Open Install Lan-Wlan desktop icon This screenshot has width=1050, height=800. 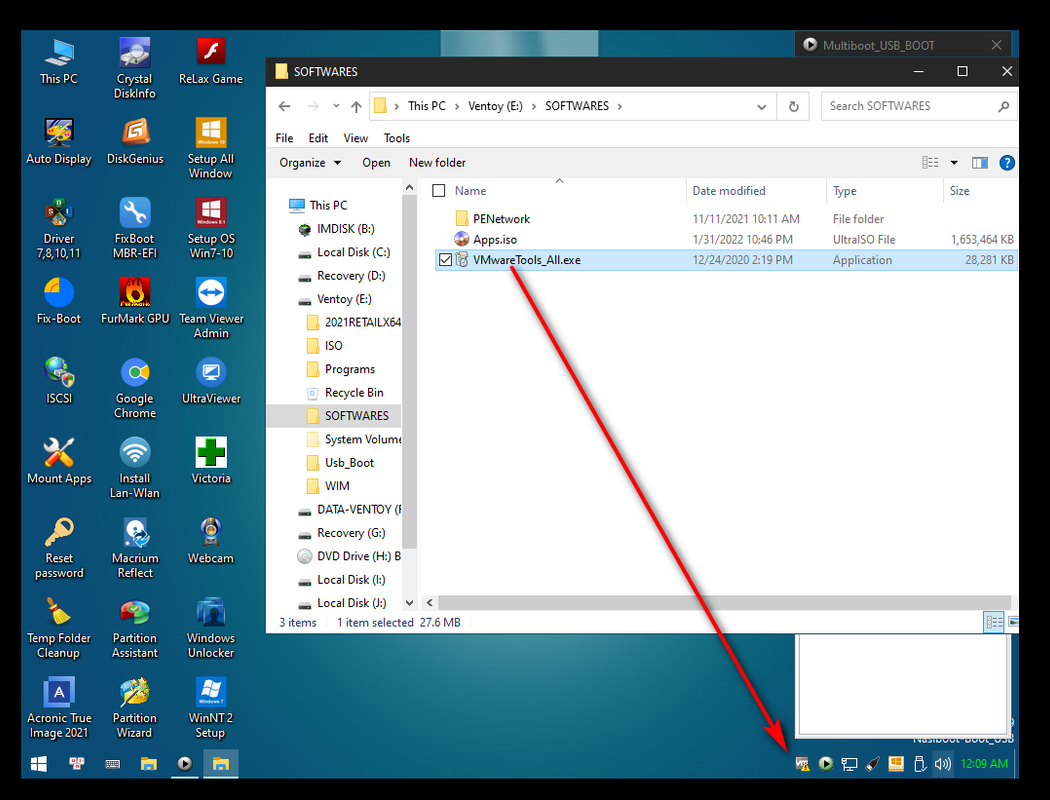(x=135, y=468)
